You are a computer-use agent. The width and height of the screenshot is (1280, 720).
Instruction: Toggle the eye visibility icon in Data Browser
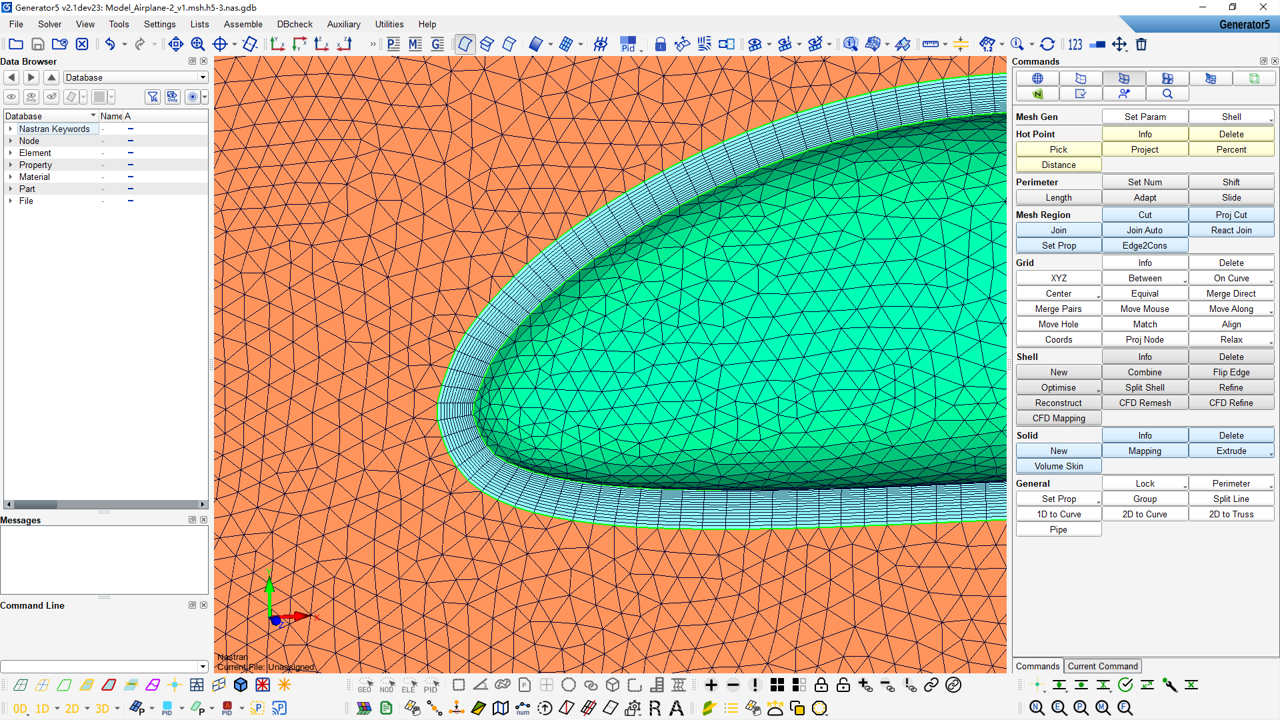pos(11,97)
